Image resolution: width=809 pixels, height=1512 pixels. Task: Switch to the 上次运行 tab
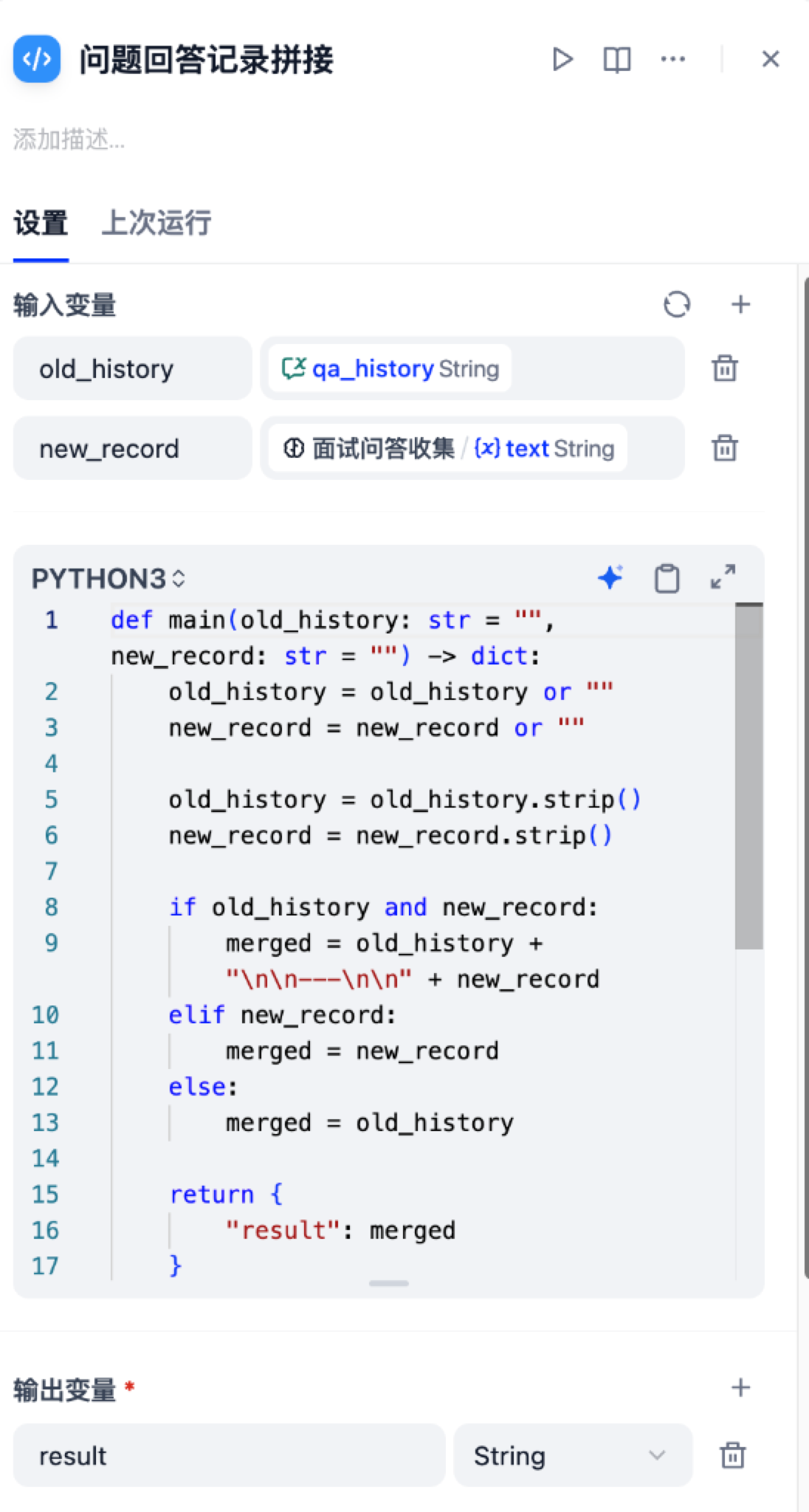(x=156, y=223)
